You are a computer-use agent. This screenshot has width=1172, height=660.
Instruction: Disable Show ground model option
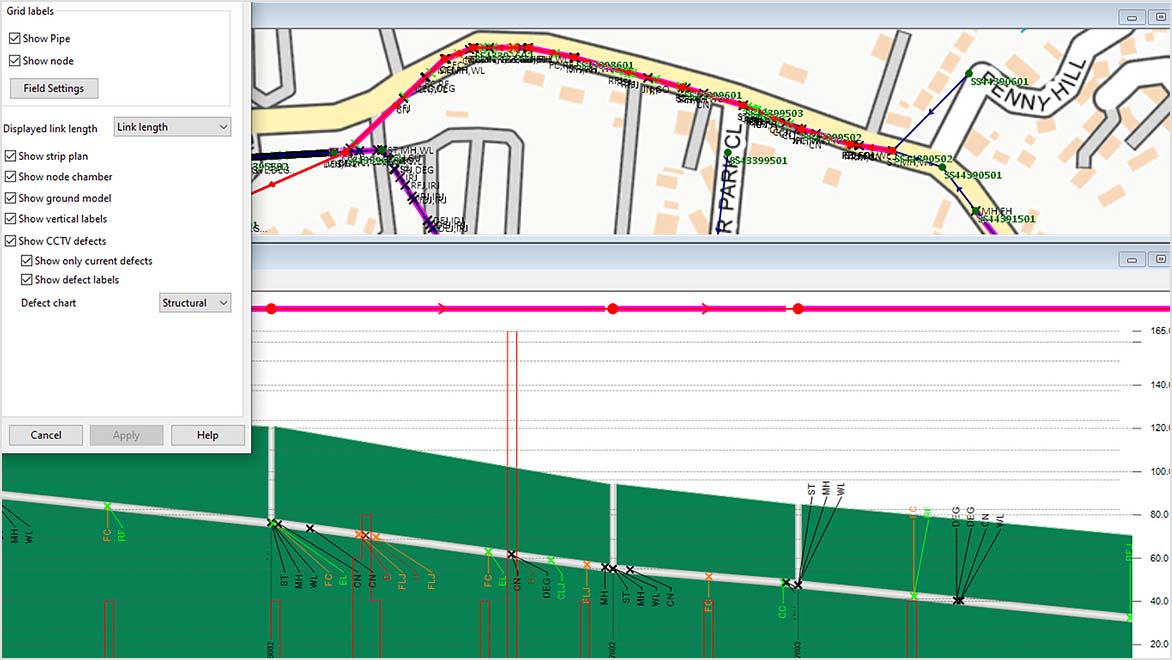(x=10, y=199)
